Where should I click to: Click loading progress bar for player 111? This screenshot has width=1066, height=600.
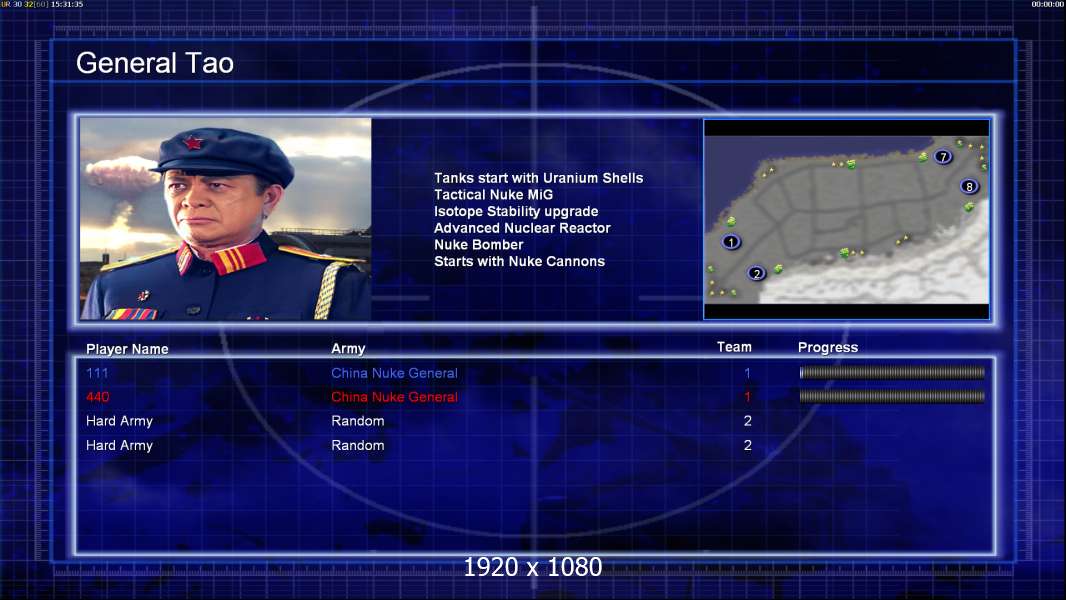[892, 372]
